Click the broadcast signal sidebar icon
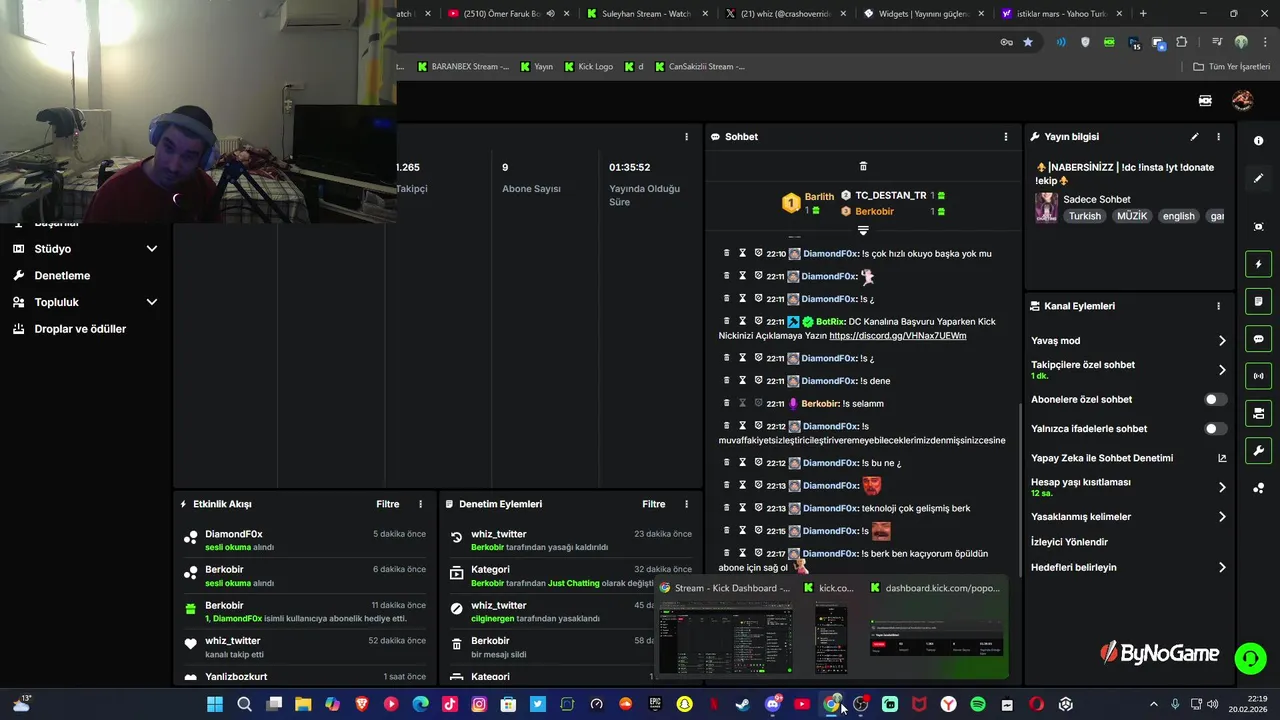The height and width of the screenshot is (720, 1280). click(1258, 376)
